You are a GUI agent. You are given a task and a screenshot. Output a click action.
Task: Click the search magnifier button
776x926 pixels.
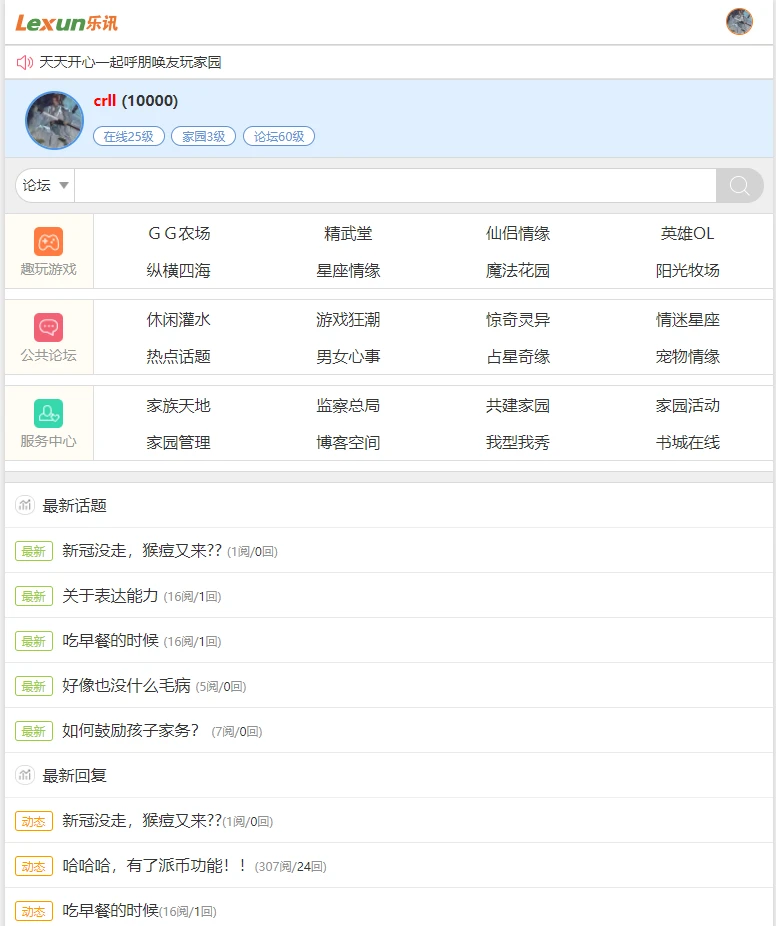[739, 185]
